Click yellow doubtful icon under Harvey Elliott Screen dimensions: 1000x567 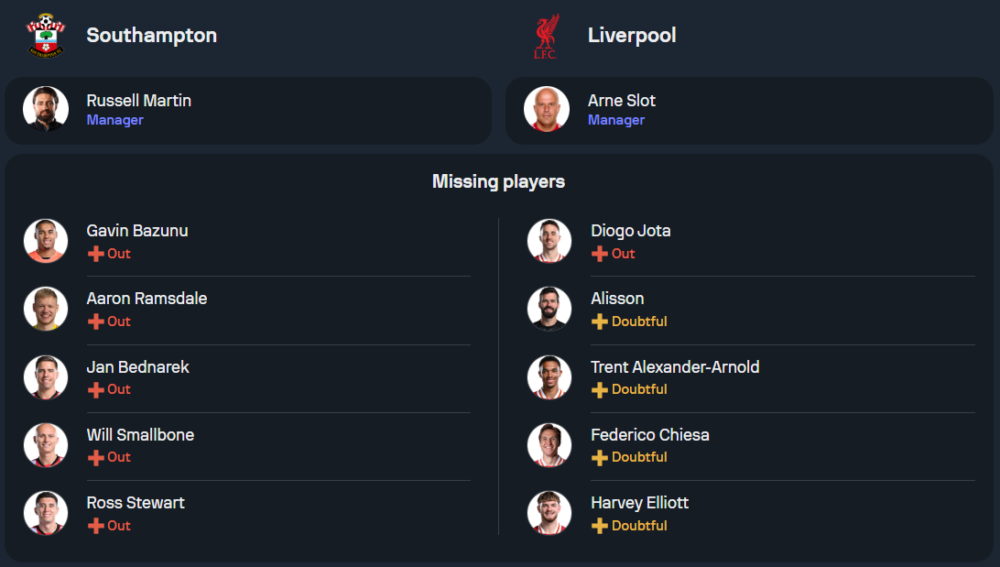599,525
